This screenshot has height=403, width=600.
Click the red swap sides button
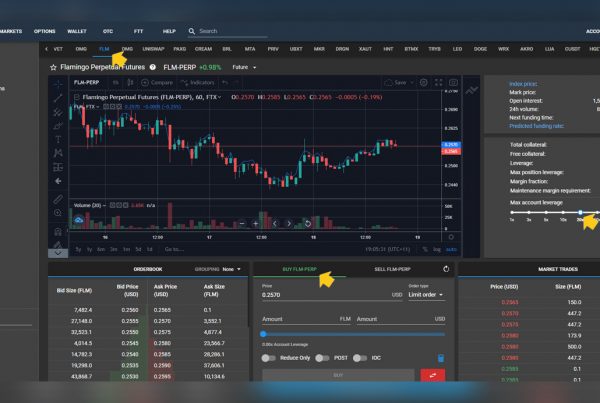click(432, 375)
